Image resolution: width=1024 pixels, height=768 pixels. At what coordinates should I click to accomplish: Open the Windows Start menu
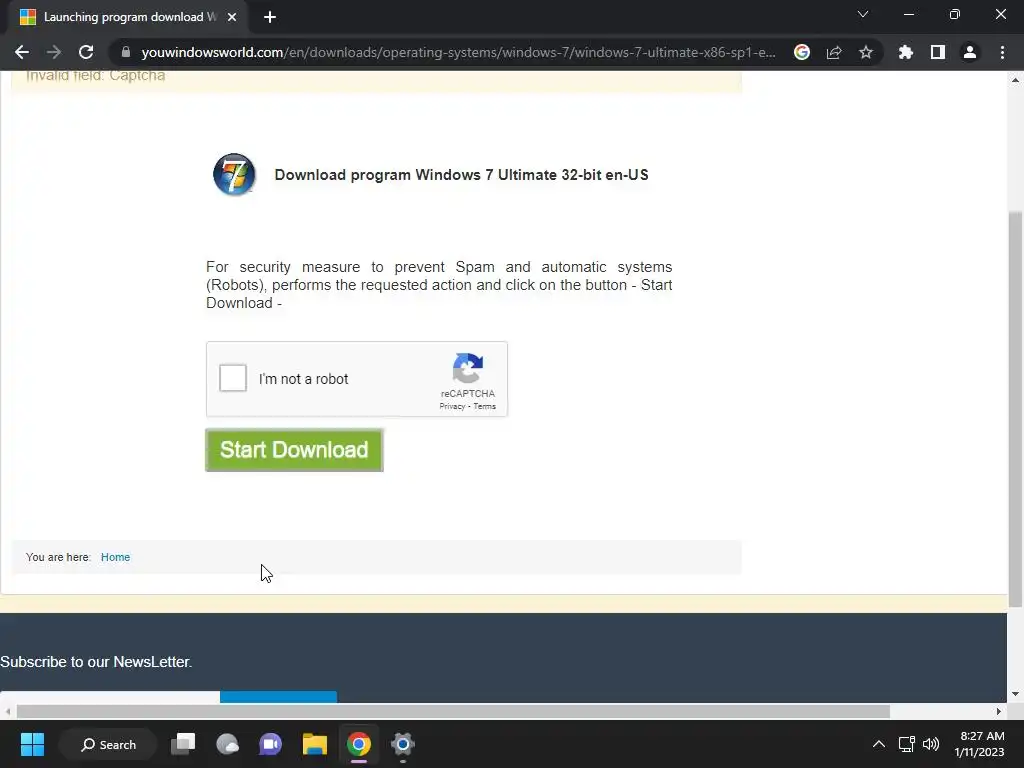tap(32, 744)
